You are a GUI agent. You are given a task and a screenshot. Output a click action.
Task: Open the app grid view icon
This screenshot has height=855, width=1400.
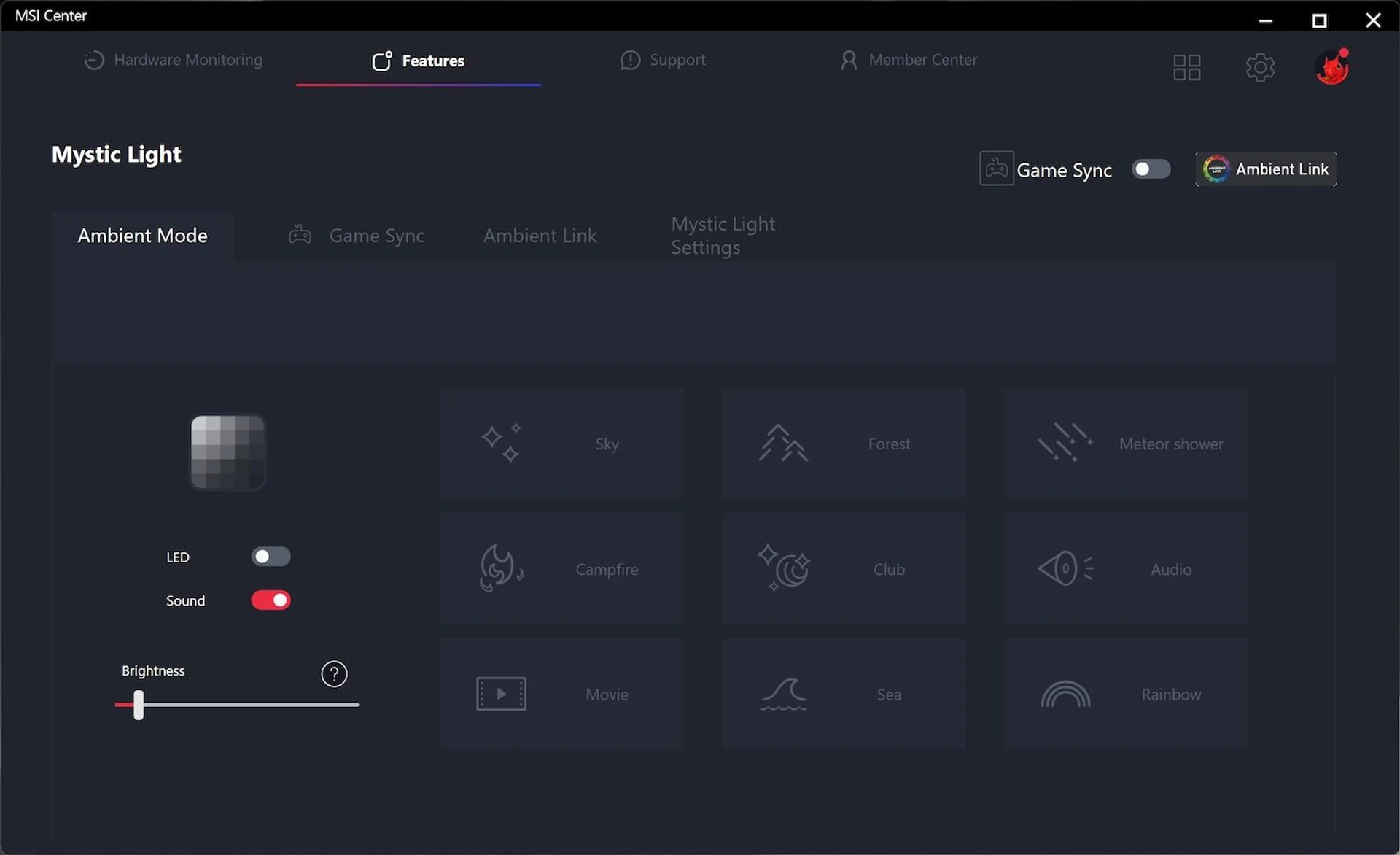1186,68
